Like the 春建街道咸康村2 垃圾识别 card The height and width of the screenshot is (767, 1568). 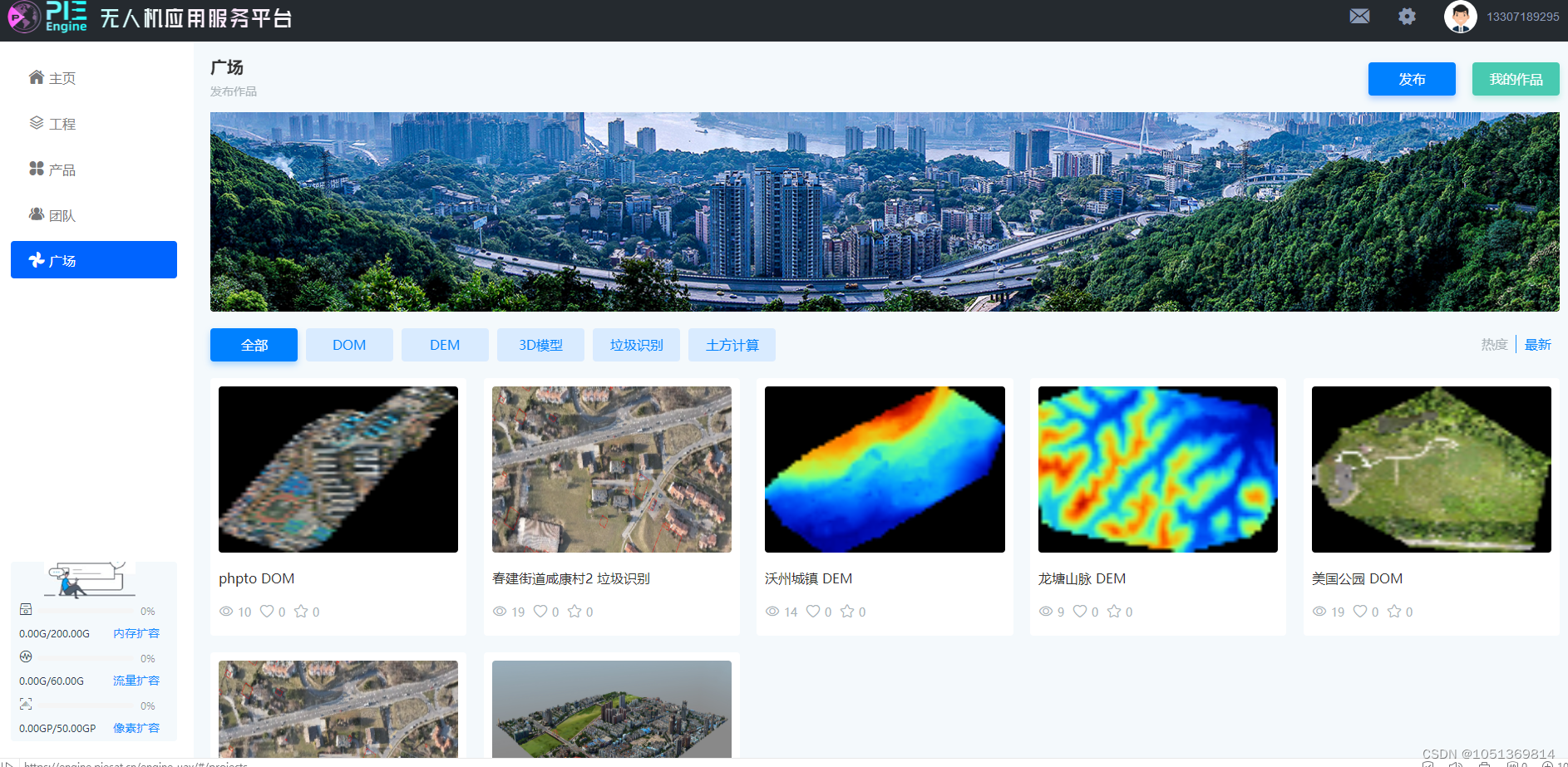[540, 611]
